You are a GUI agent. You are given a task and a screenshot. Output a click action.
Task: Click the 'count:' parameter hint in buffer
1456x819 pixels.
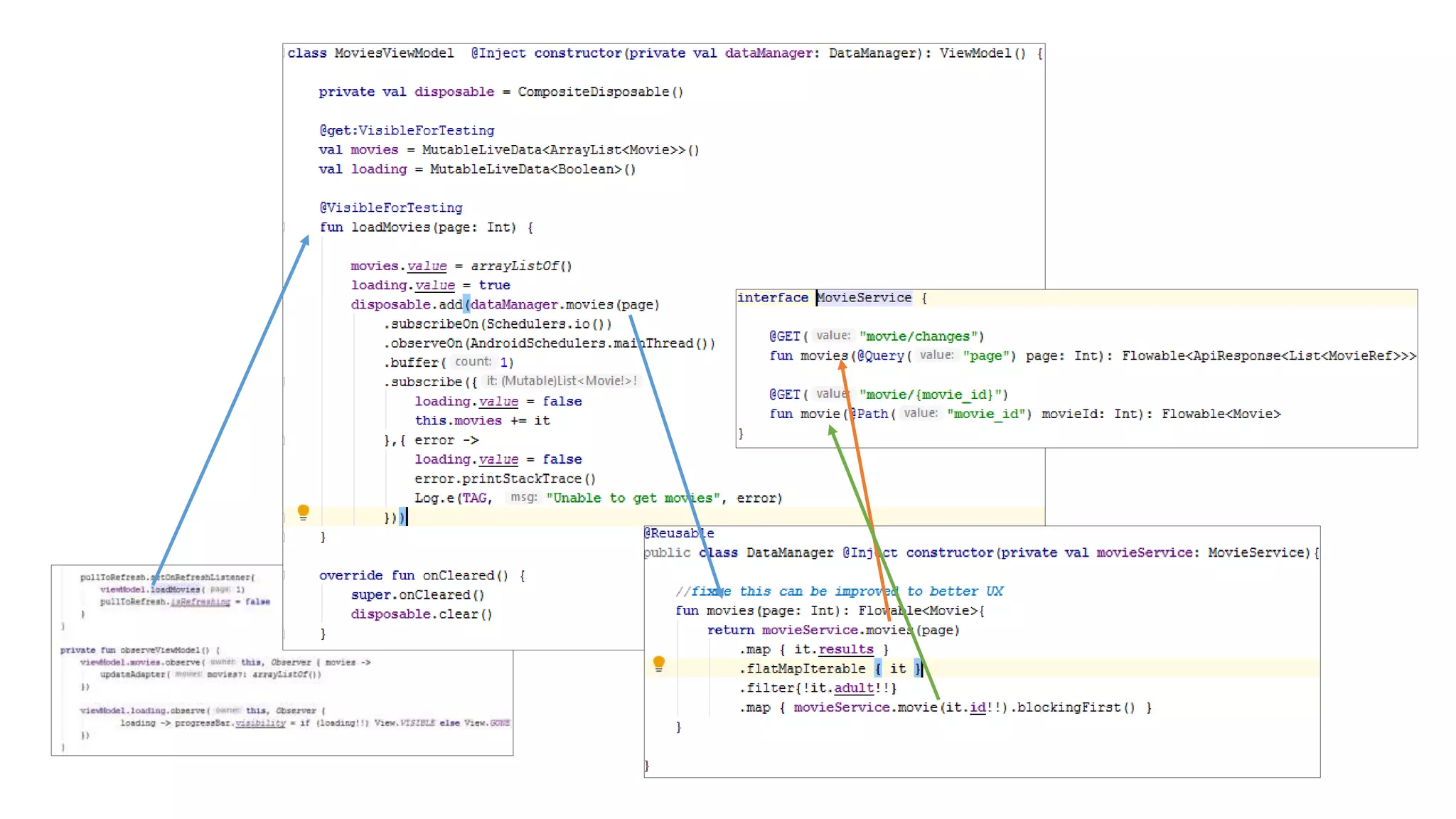point(473,362)
